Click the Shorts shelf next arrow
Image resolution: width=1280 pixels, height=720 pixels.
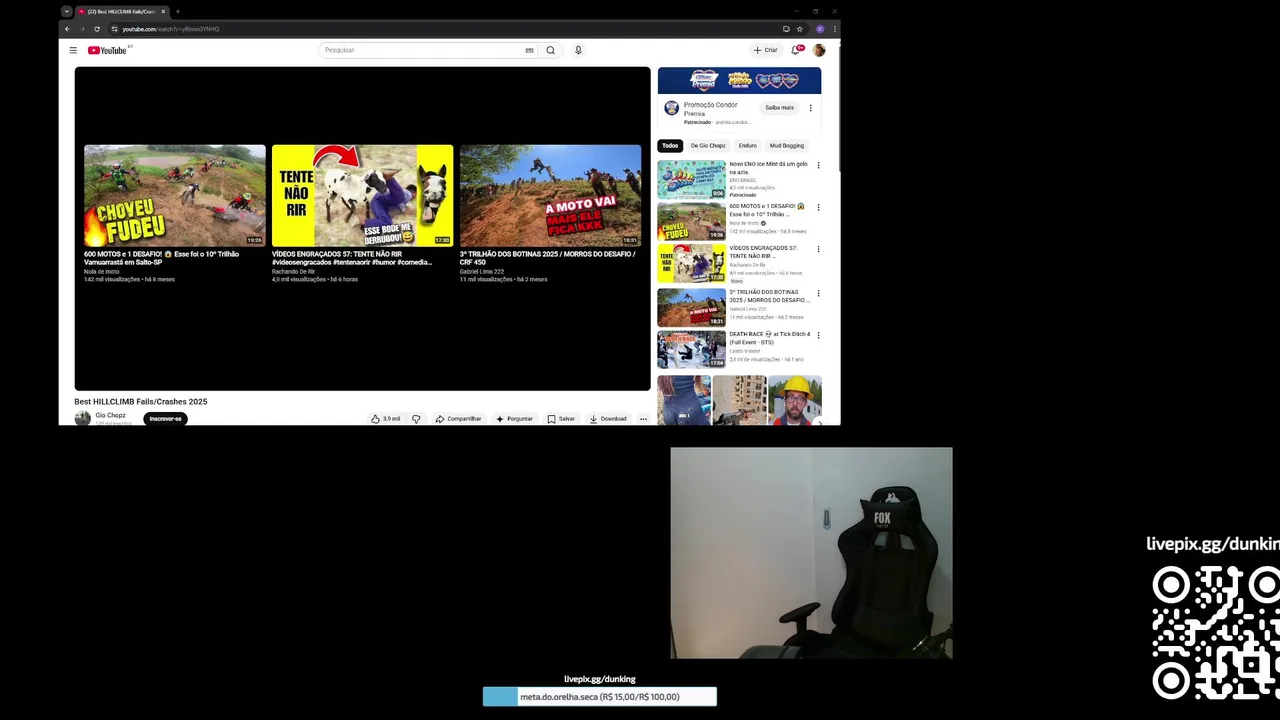[819, 421]
